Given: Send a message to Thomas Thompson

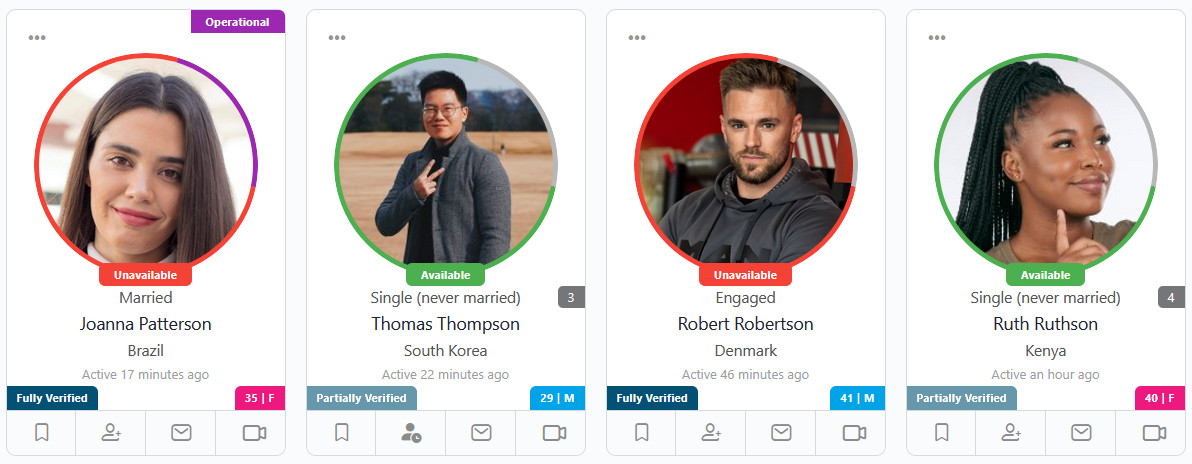Looking at the screenshot, I should (x=480, y=433).
